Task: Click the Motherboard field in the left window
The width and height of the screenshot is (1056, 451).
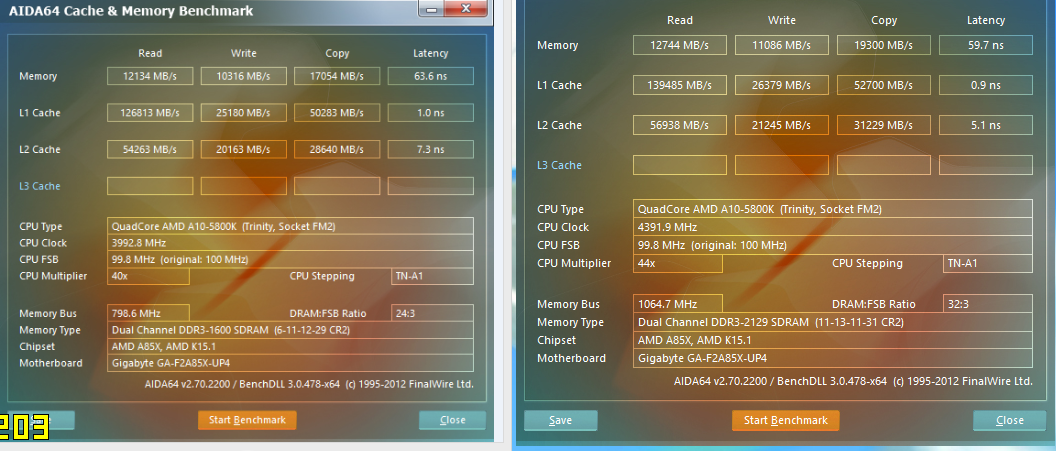Action: click(290, 363)
